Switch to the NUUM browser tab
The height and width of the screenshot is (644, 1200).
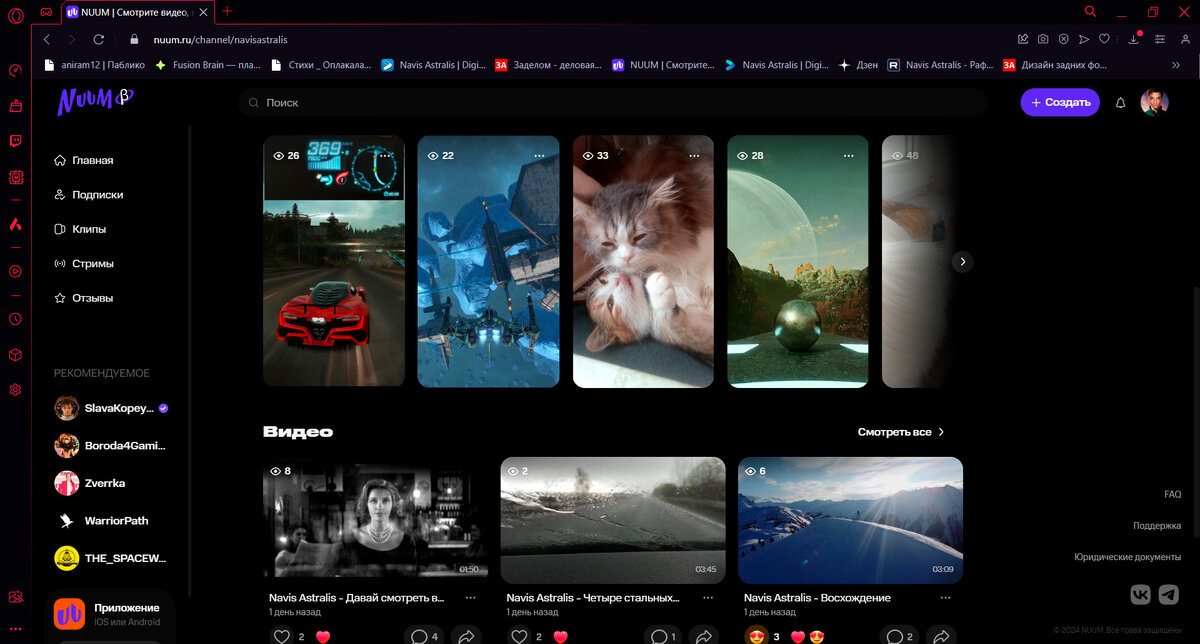click(x=135, y=12)
